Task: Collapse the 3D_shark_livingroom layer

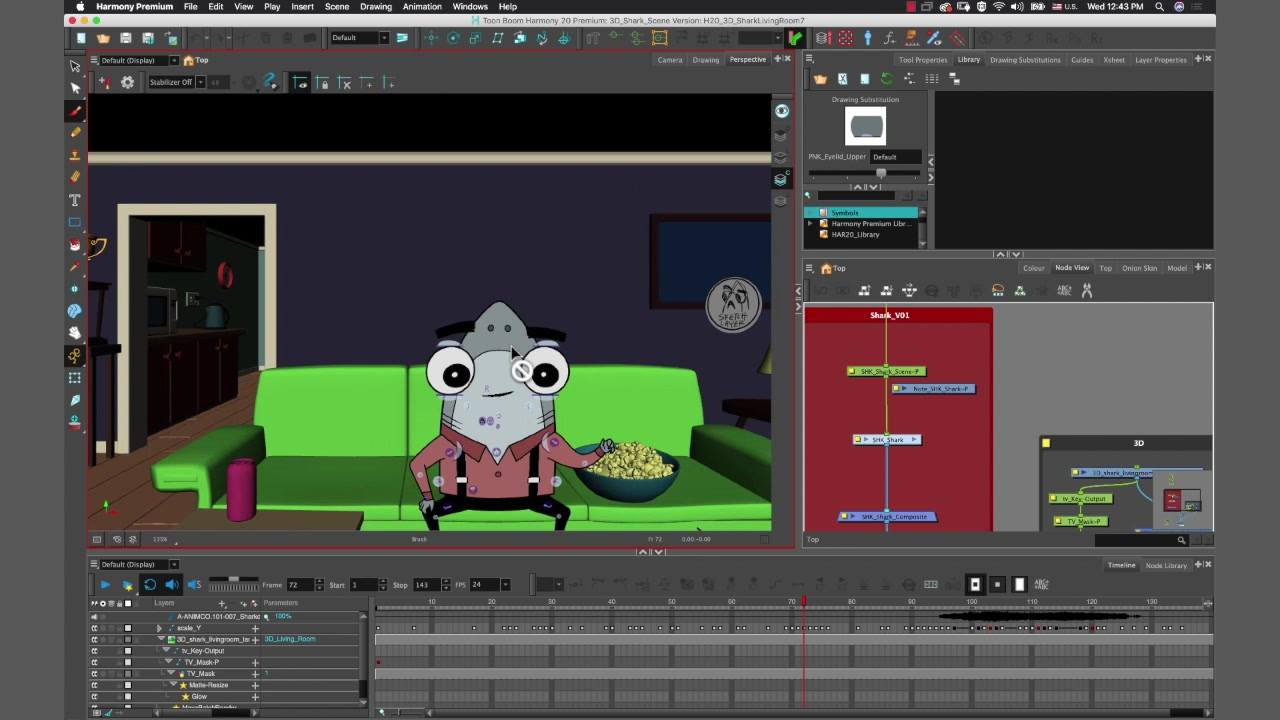Action: point(161,639)
